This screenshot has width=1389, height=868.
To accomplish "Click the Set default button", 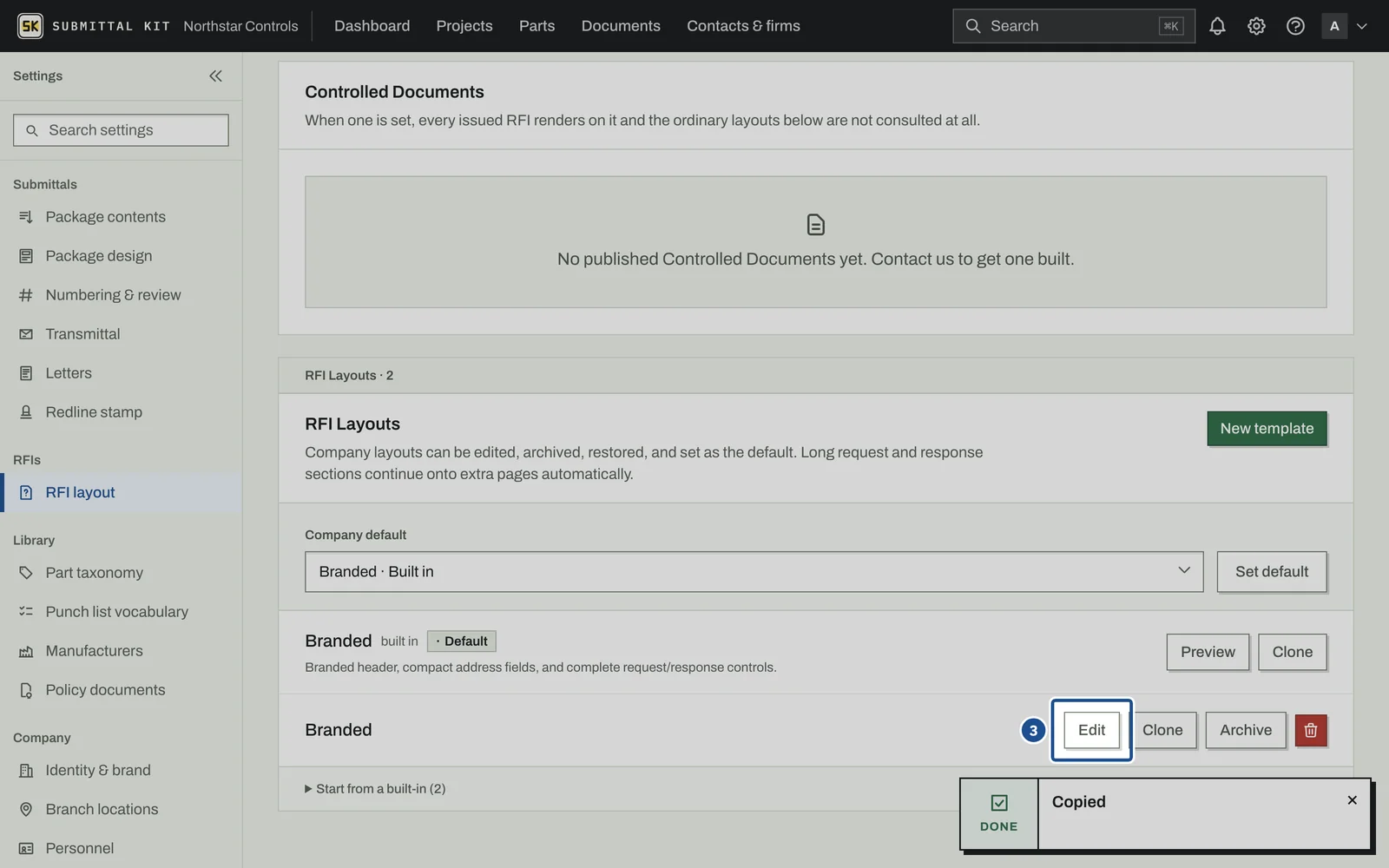I will click(1272, 572).
